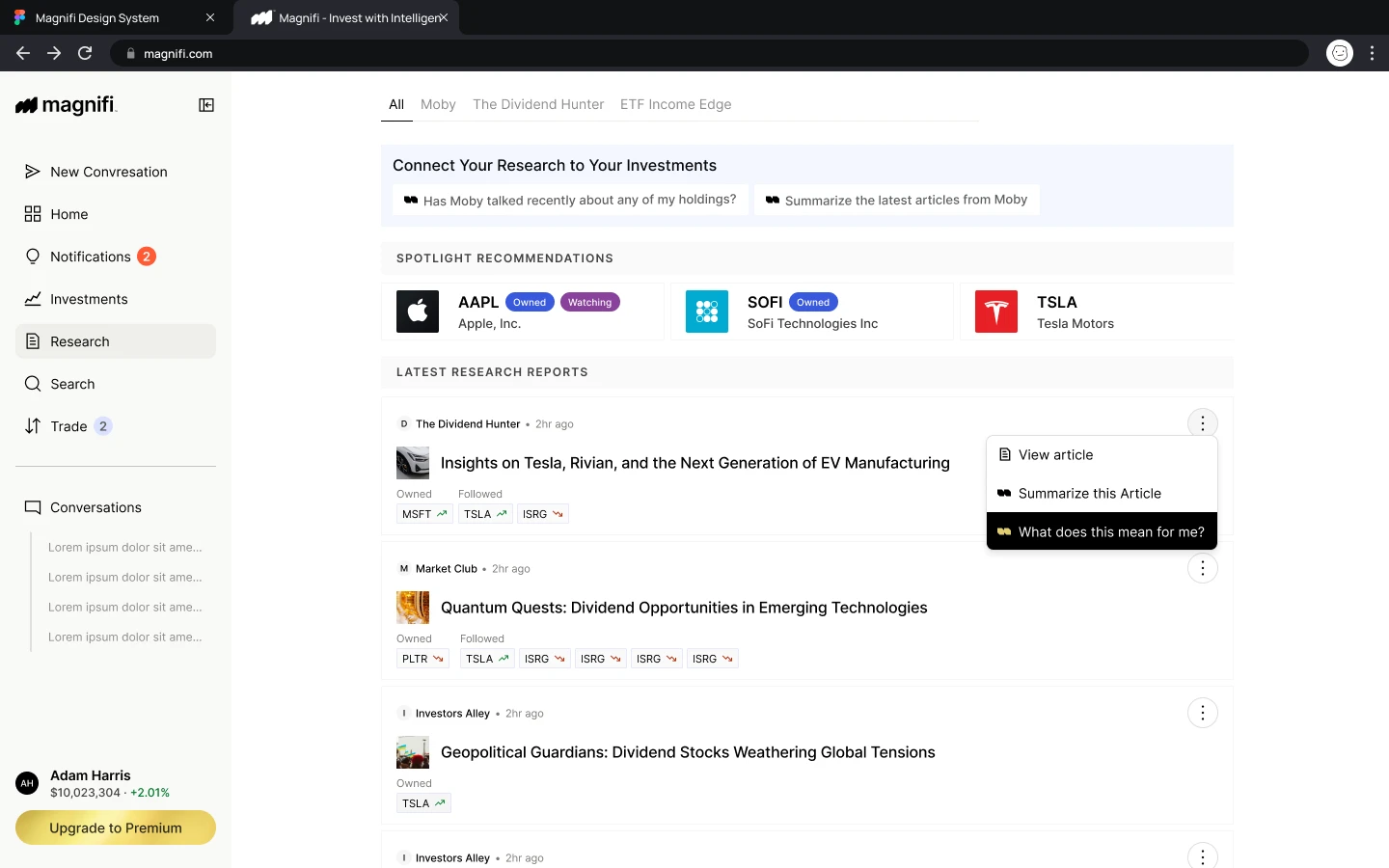Screen dimensions: 1389x868
Task: Switch to the Moby tab
Action: [x=438, y=104]
